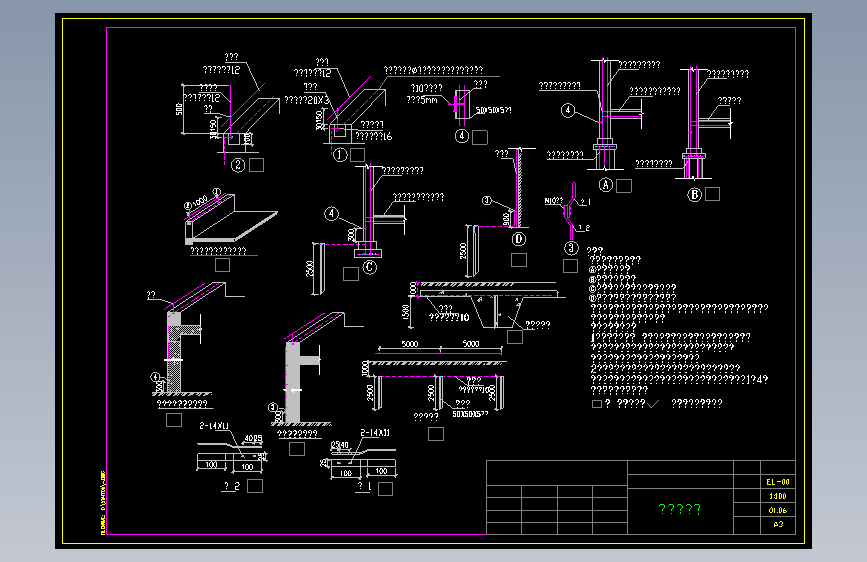This screenshot has height=562, width=867.
Task: Click the 200 dimension near detail C
Action: click(x=352, y=235)
